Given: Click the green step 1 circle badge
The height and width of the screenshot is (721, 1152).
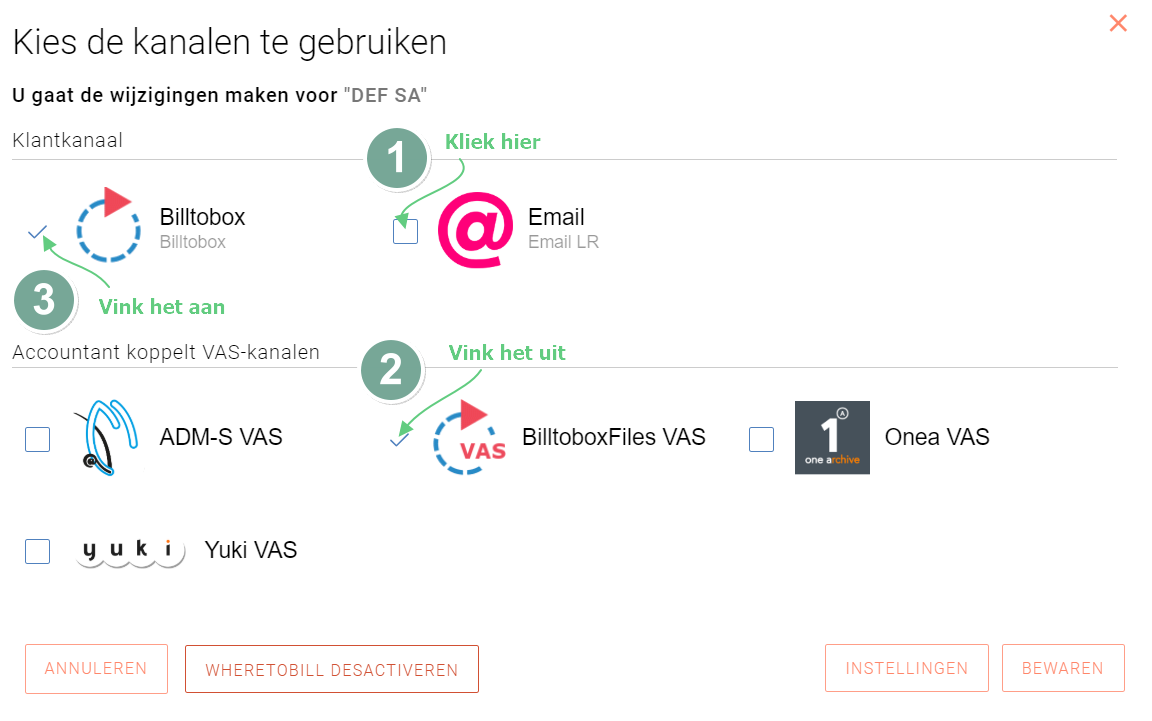Looking at the screenshot, I should click(x=397, y=158).
